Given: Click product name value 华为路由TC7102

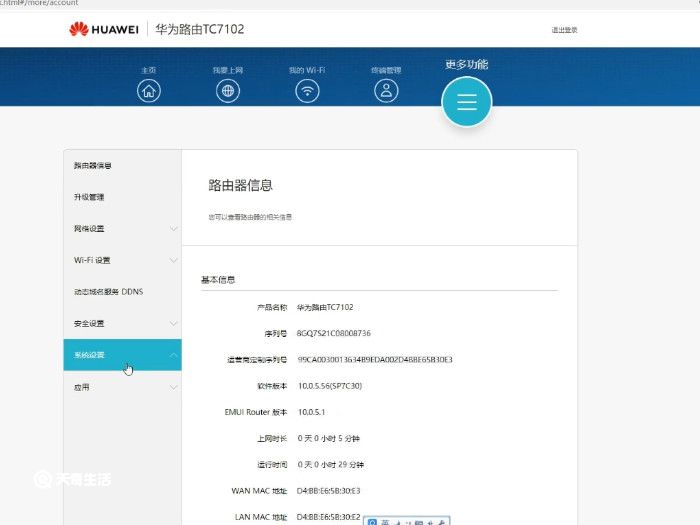Looking at the screenshot, I should click(x=325, y=307).
